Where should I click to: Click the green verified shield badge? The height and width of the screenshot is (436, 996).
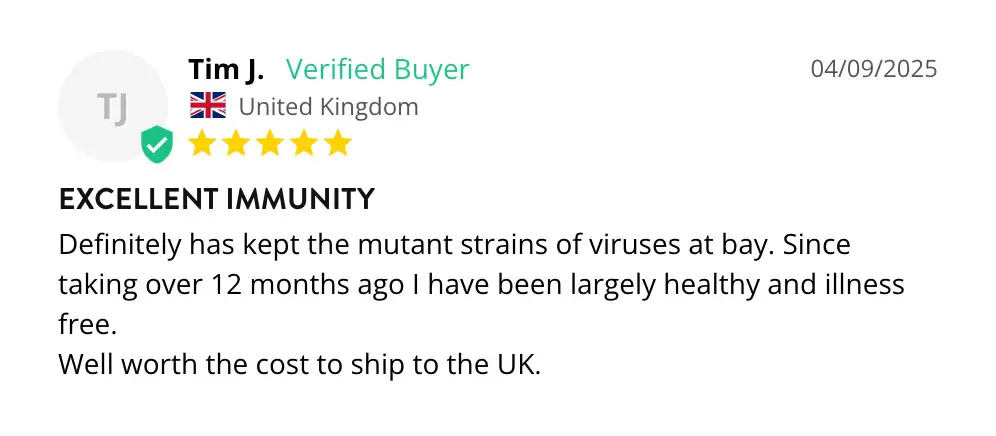(x=156, y=144)
